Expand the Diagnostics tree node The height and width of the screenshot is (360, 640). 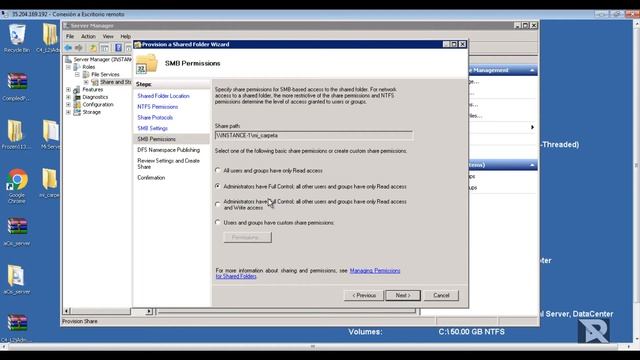tap(69, 97)
